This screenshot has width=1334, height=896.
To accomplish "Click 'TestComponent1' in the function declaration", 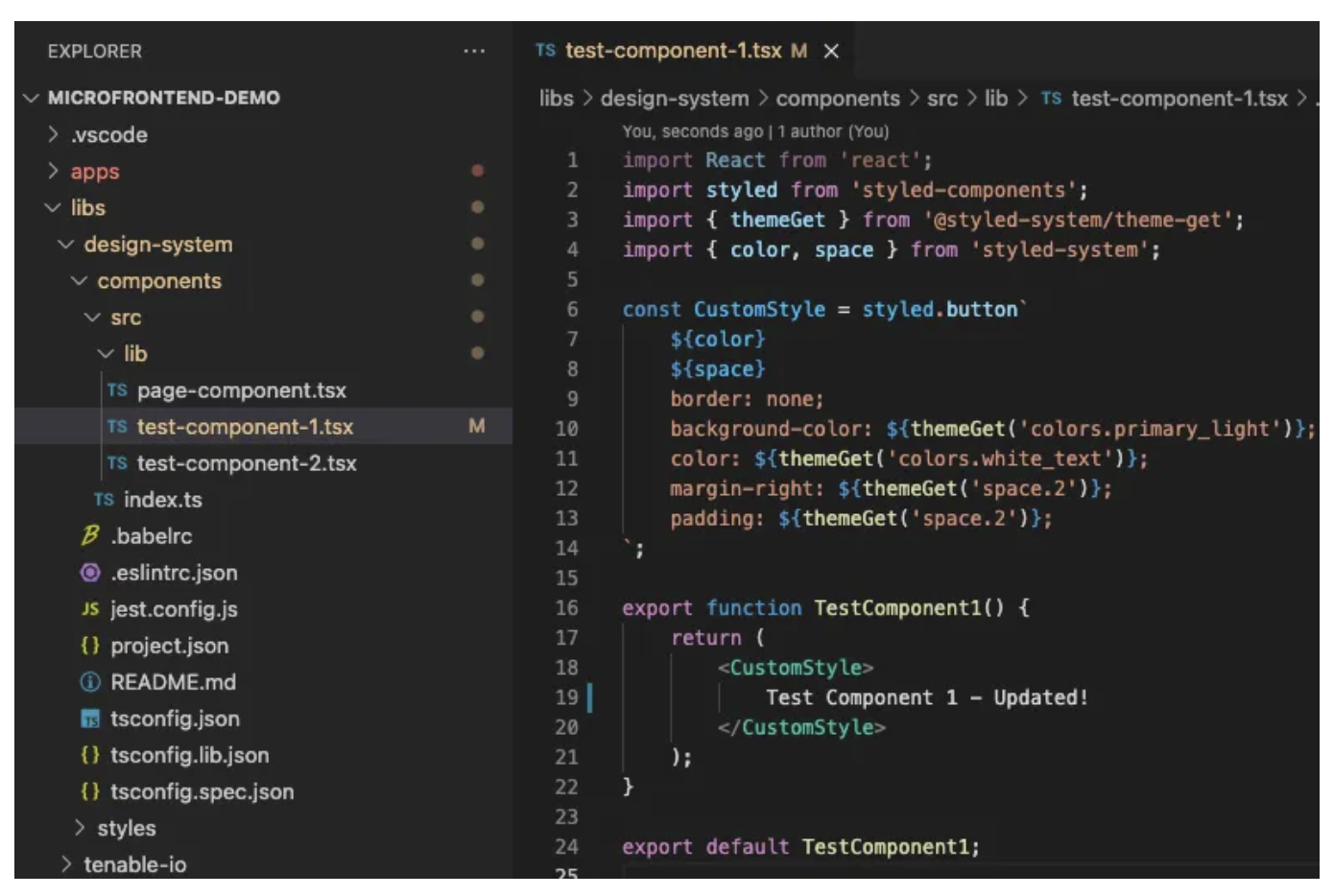I will pos(896,607).
